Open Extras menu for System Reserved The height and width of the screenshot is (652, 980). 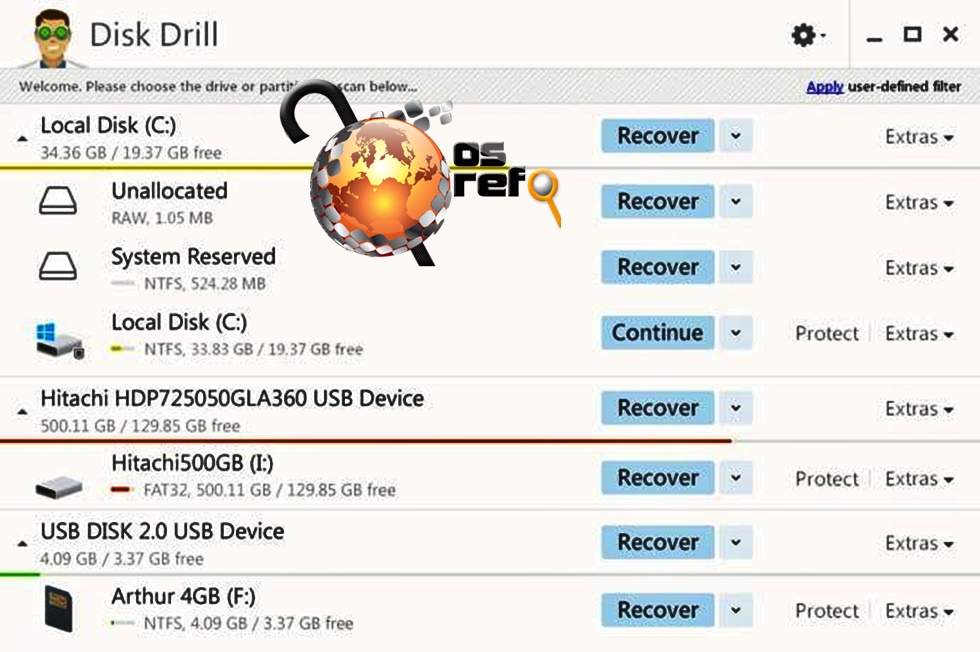[x=919, y=268]
